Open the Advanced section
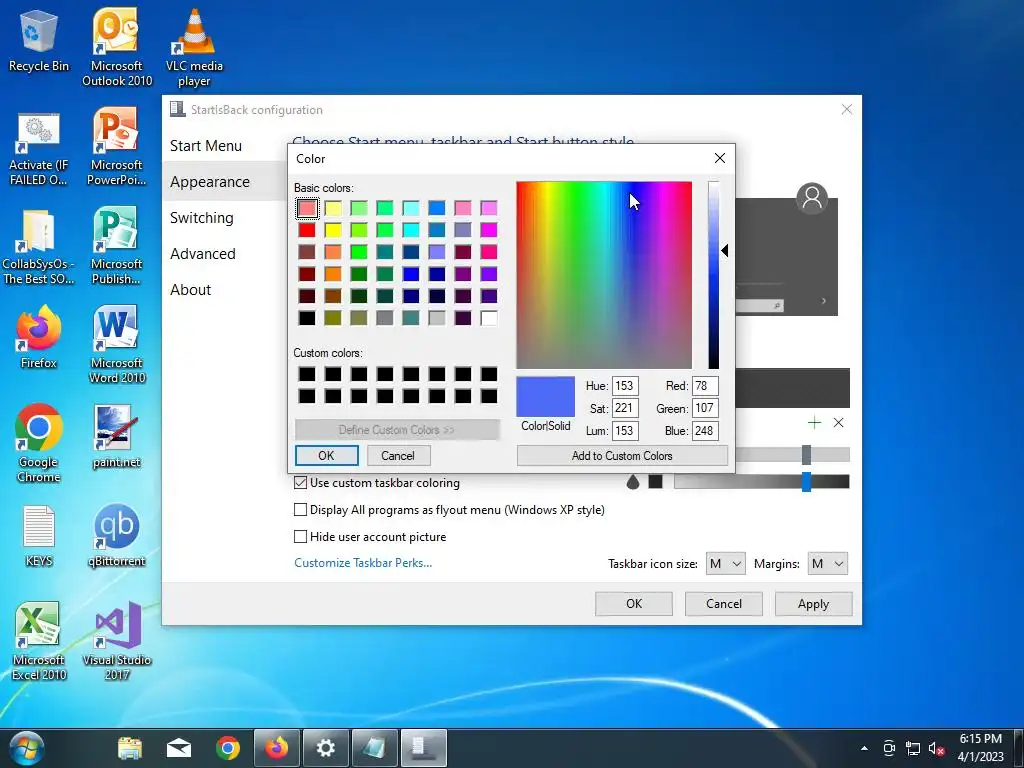1024x768 pixels. click(203, 253)
